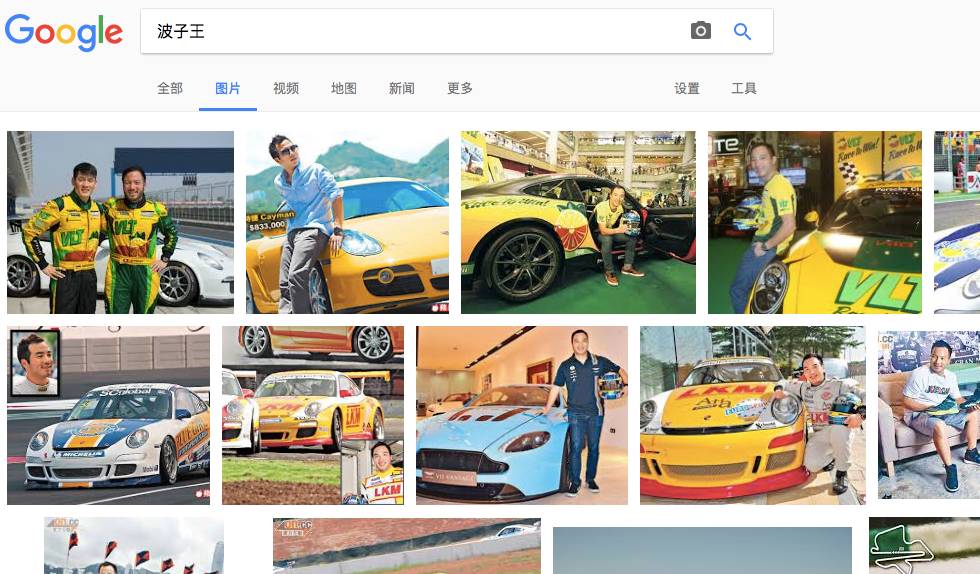Screen dimensions: 980x574
Task: Open bottom-row image with red flags
Action: [x=134, y=545]
